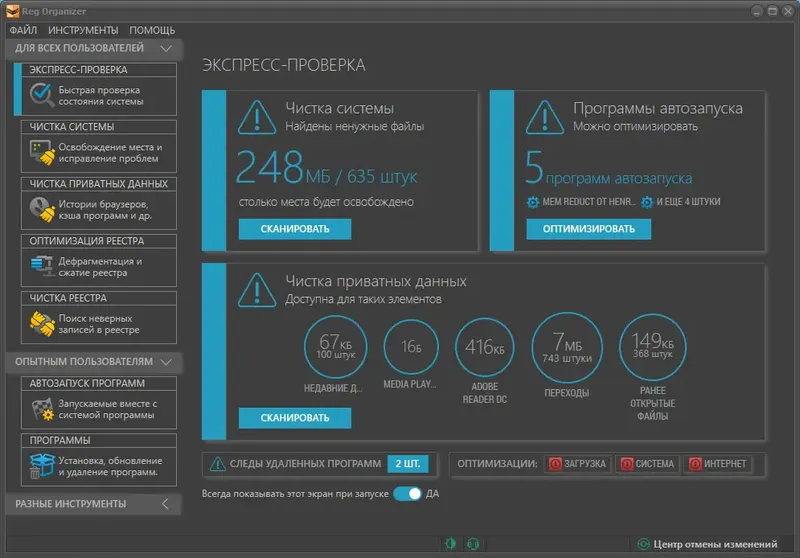Click warning icon in Чистка приватных данных card
Image resolution: width=800 pixels, height=558 pixels.
[x=257, y=290]
